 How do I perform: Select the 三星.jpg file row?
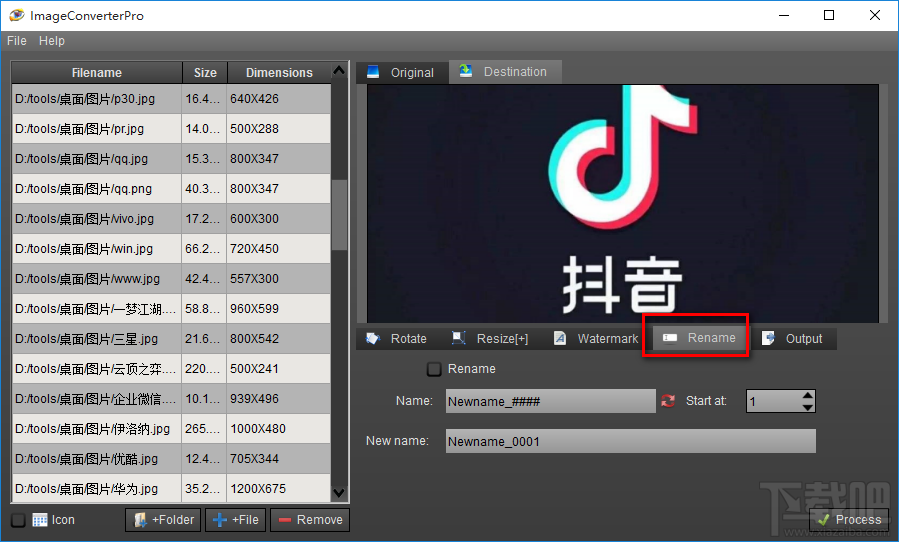(171, 338)
